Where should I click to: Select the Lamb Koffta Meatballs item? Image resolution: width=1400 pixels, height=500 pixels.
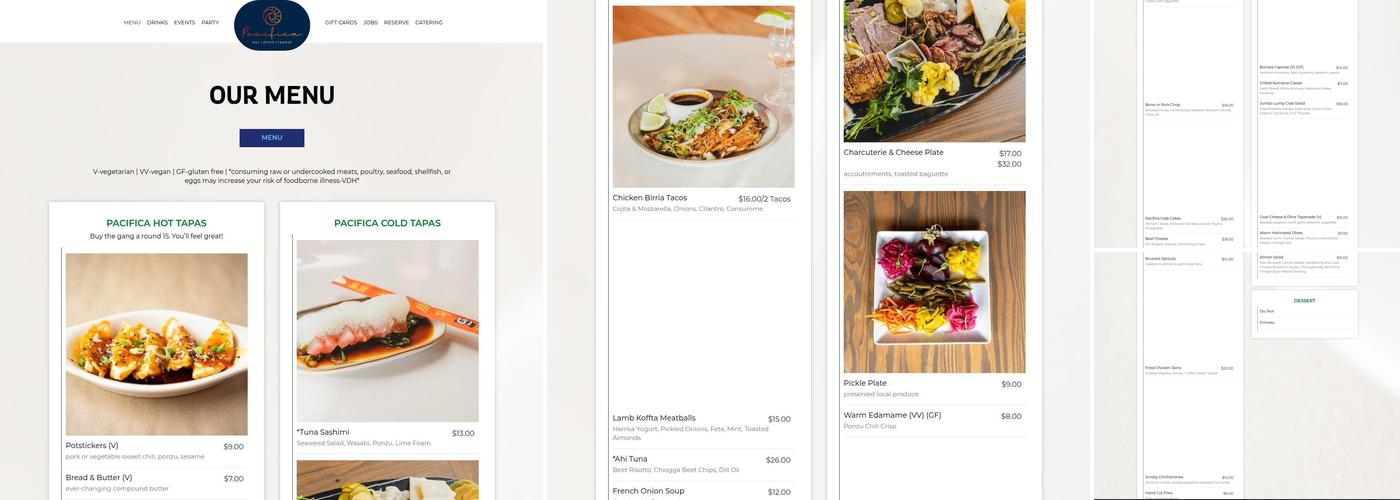coord(702,428)
